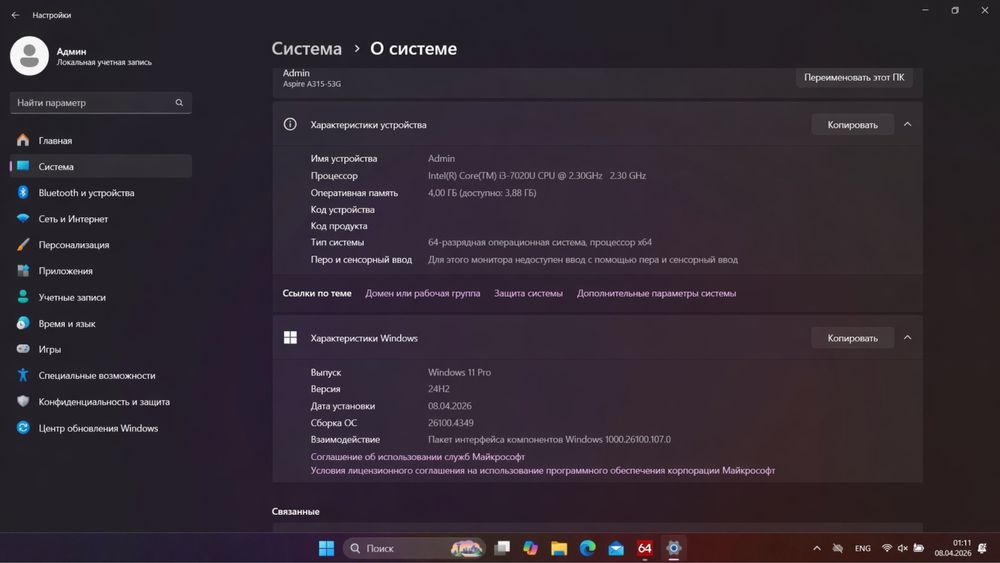Show hidden tray icons chevron
1000x563 pixels.
coord(816,548)
